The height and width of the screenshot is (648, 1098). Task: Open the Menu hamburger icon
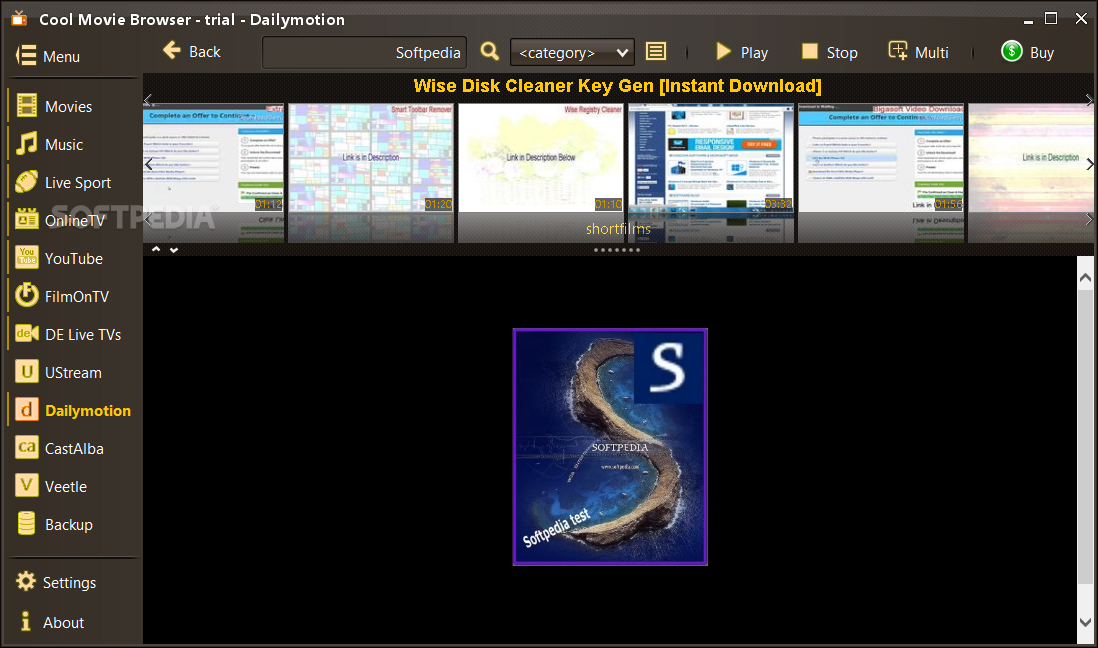[x=26, y=55]
